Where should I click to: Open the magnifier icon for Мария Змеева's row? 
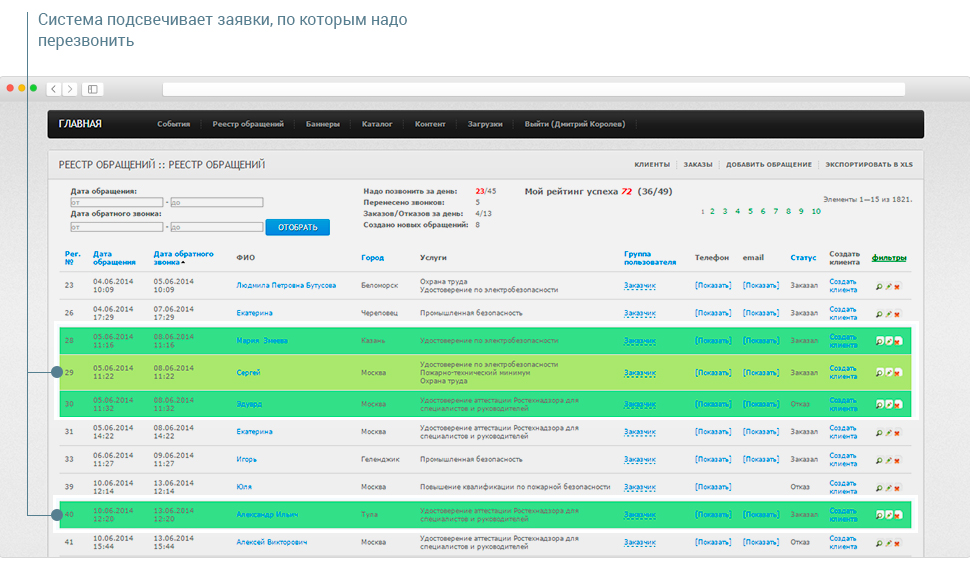coord(879,341)
